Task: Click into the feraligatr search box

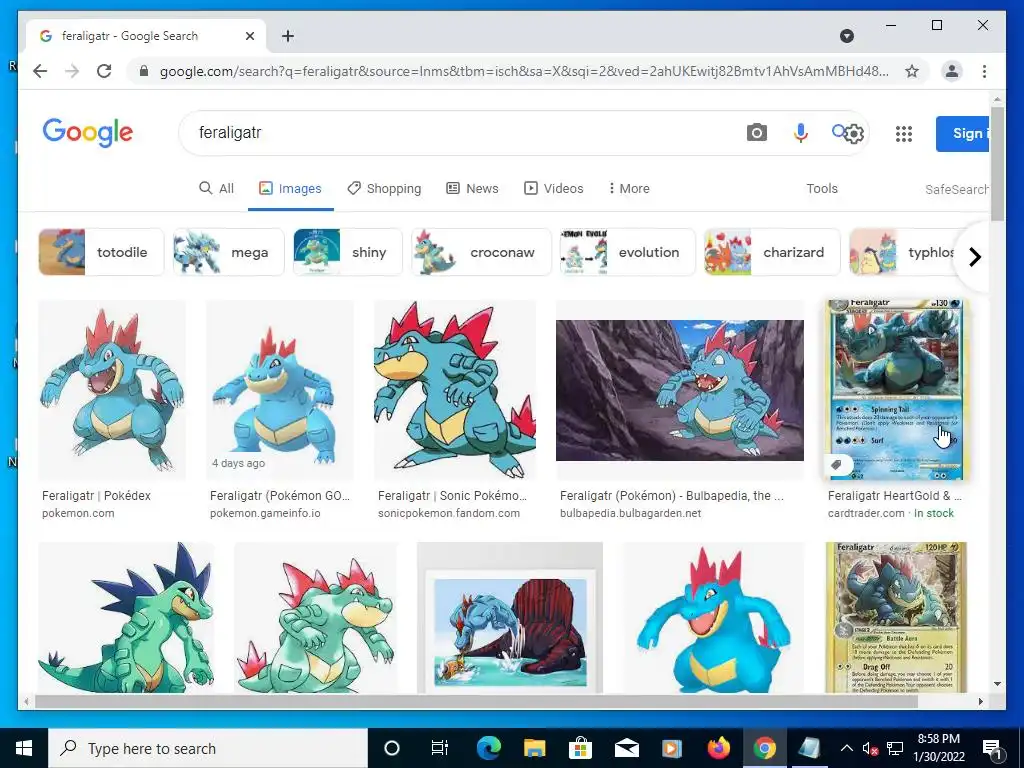Action: coord(457,133)
